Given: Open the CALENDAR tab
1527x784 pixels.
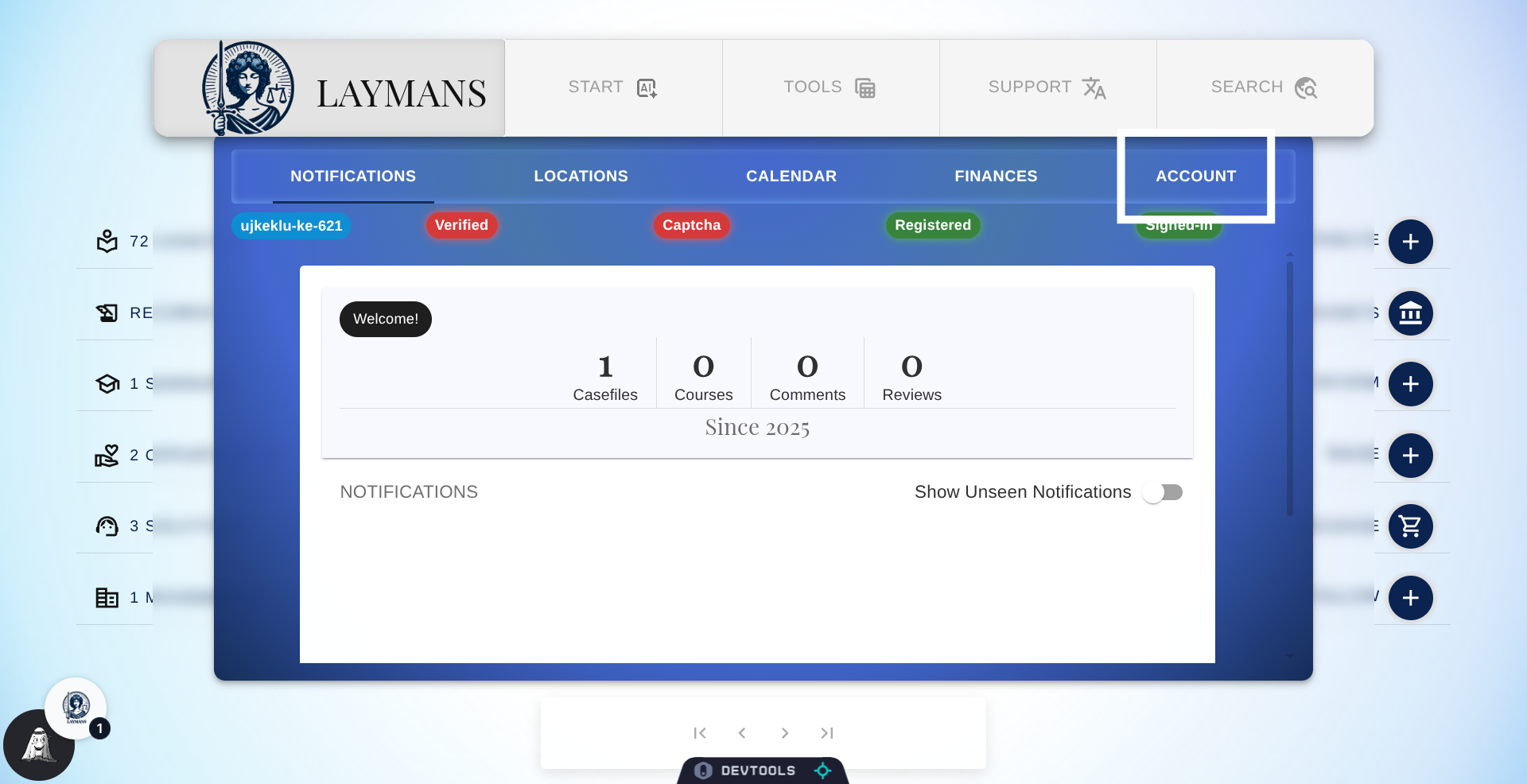Looking at the screenshot, I should (x=791, y=176).
